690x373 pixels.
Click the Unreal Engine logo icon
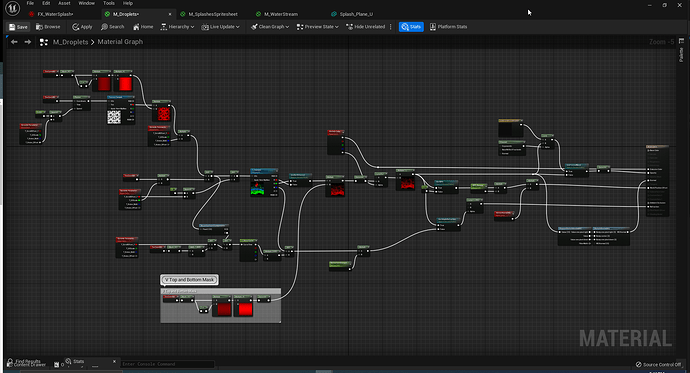(x=12, y=8)
